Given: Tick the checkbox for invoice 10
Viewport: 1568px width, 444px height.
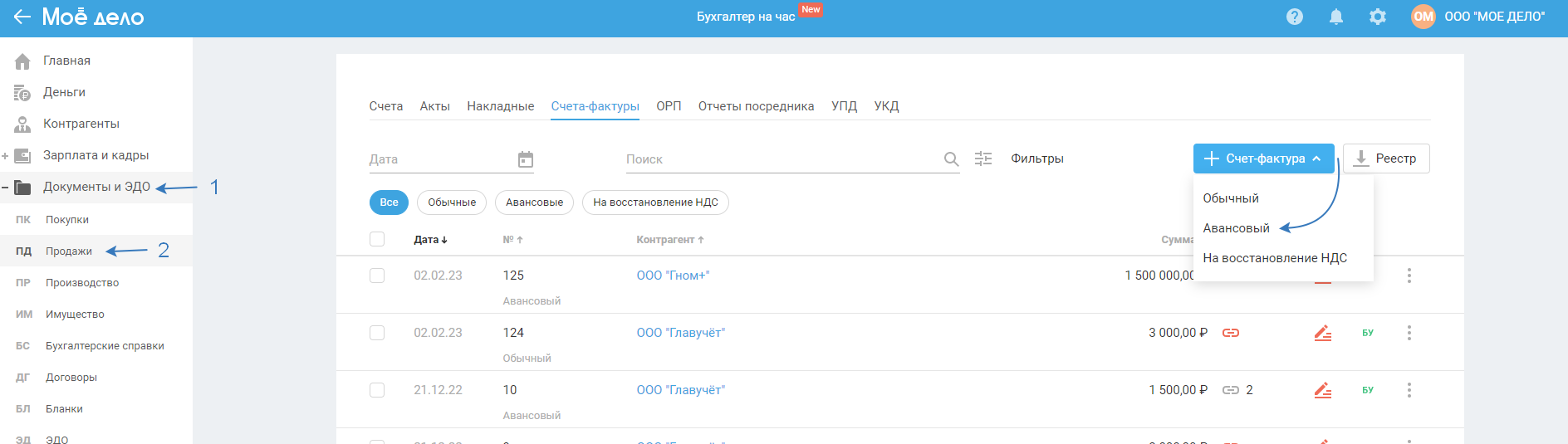Looking at the screenshot, I should [377, 390].
